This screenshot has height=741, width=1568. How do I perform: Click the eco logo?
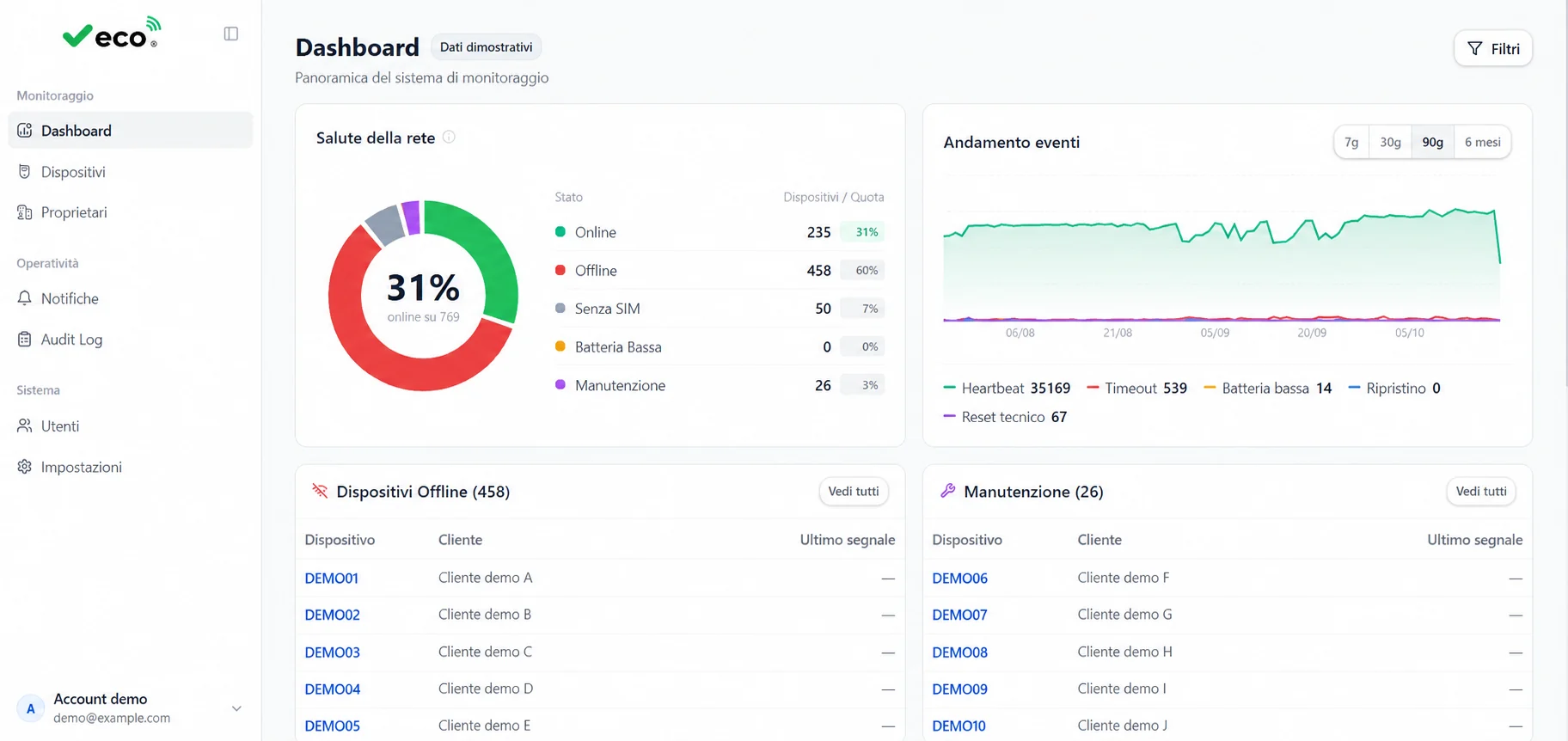(112, 33)
